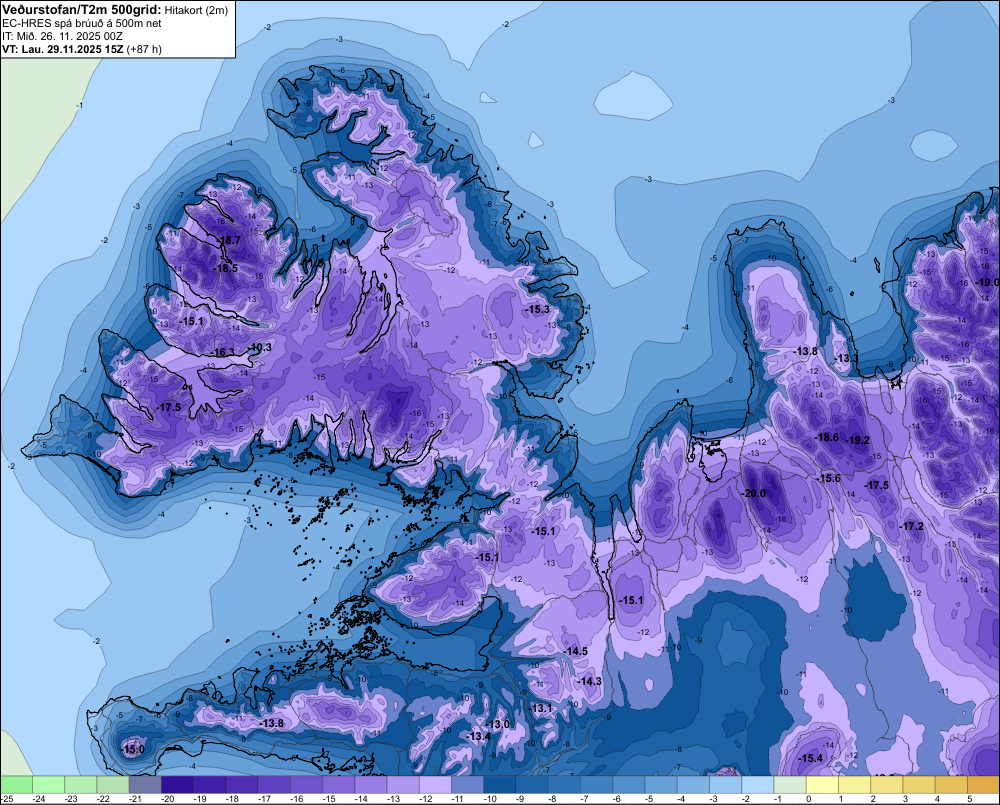This screenshot has height=805, width=1000.
Task: Click darkest purple legend swatch between -20 and -19
Action: tap(177, 785)
